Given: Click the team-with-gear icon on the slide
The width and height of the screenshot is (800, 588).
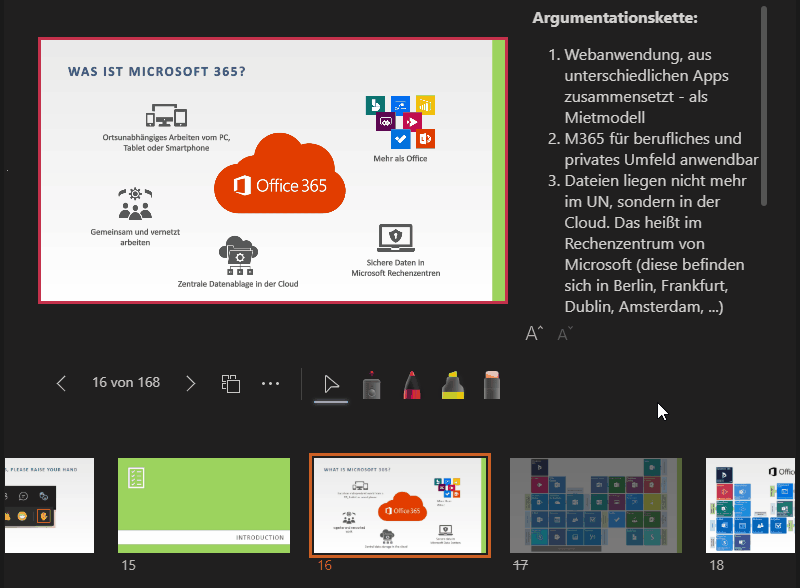Looking at the screenshot, I should point(135,204).
